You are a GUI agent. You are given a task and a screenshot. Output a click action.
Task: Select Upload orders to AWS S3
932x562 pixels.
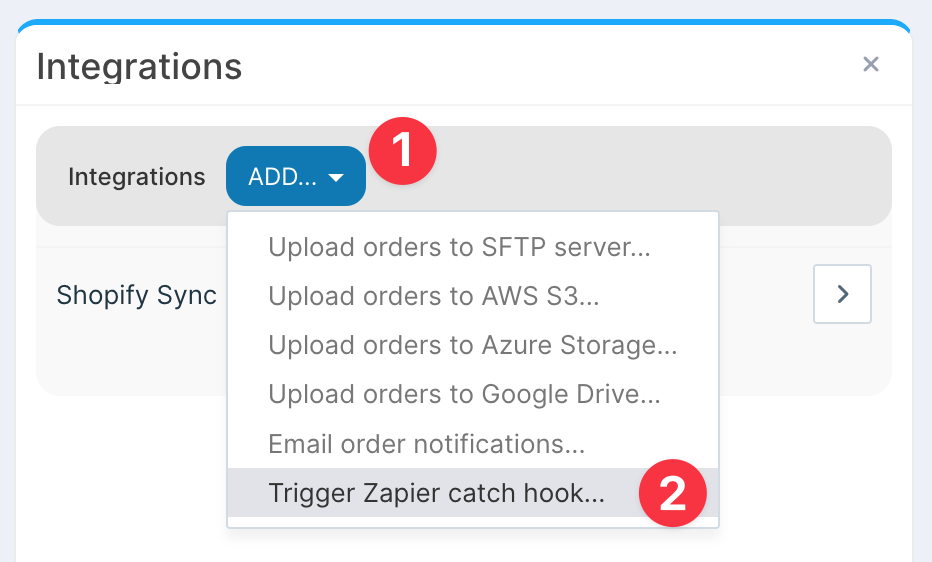pyautogui.click(x=433, y=296)
